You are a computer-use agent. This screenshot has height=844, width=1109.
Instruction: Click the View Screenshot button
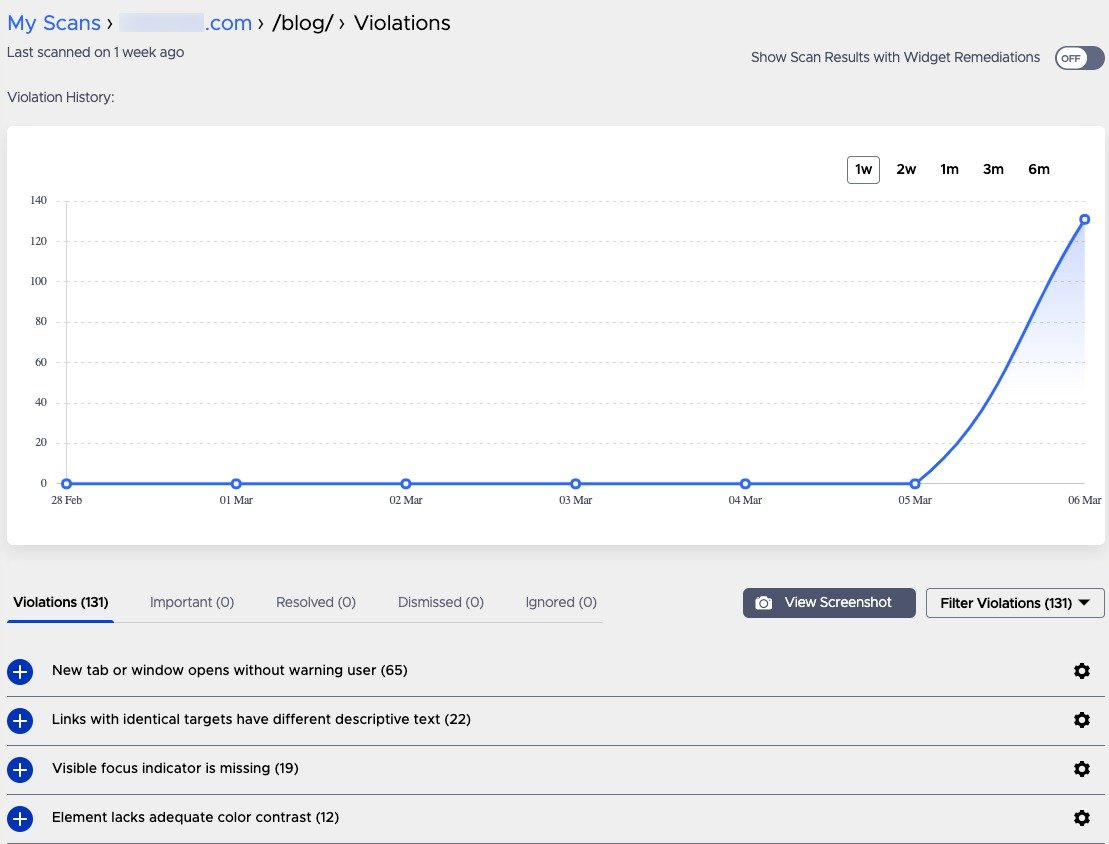coord(829,602)
